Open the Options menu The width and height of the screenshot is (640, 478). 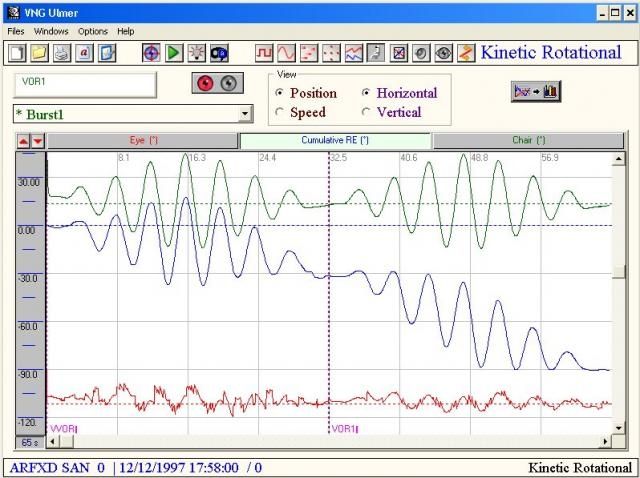point(92,31)
